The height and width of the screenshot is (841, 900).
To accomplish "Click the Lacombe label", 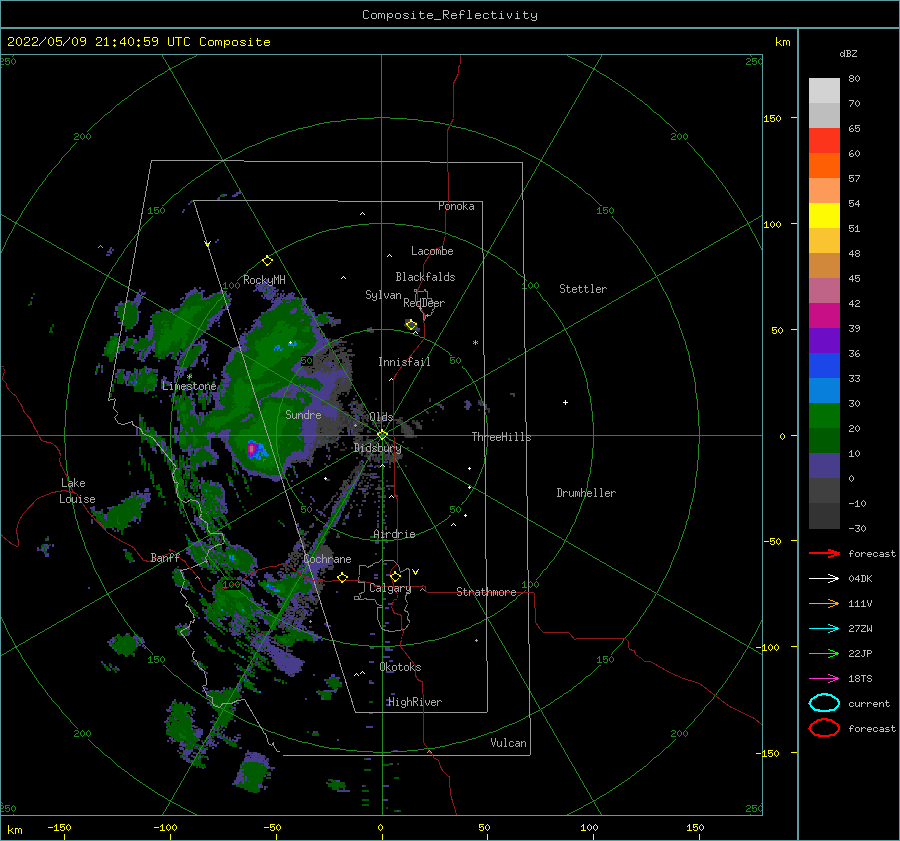I will click(x=432, y=251).
